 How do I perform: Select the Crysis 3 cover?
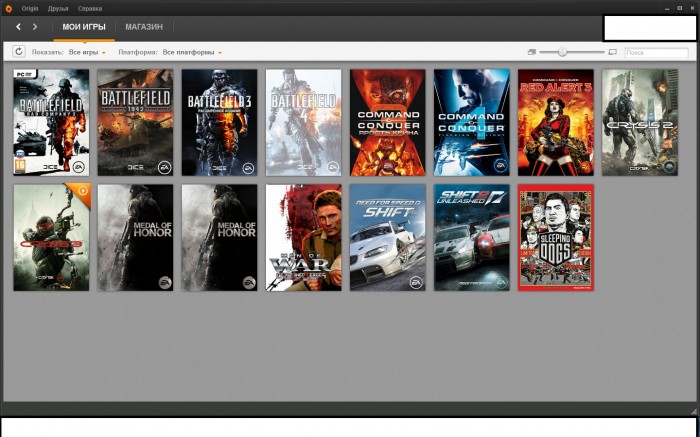tap(51, 237)
